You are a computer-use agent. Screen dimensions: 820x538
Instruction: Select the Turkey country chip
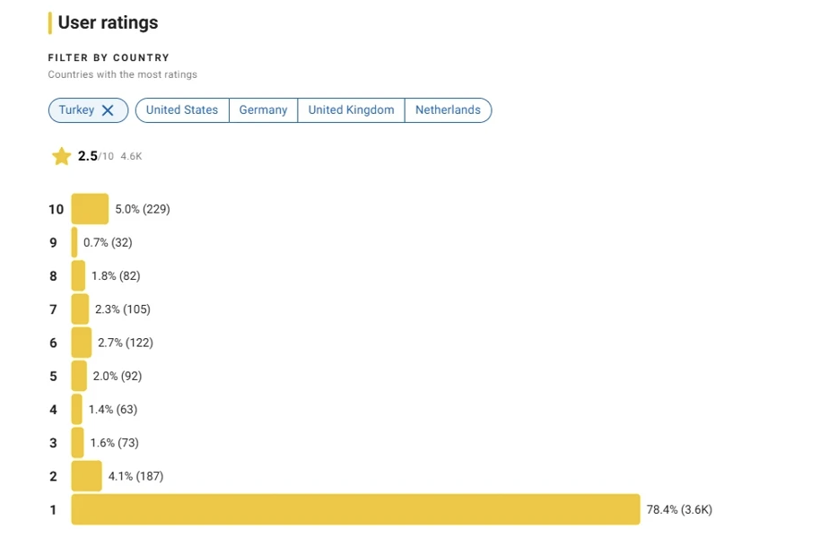point(88,110)
